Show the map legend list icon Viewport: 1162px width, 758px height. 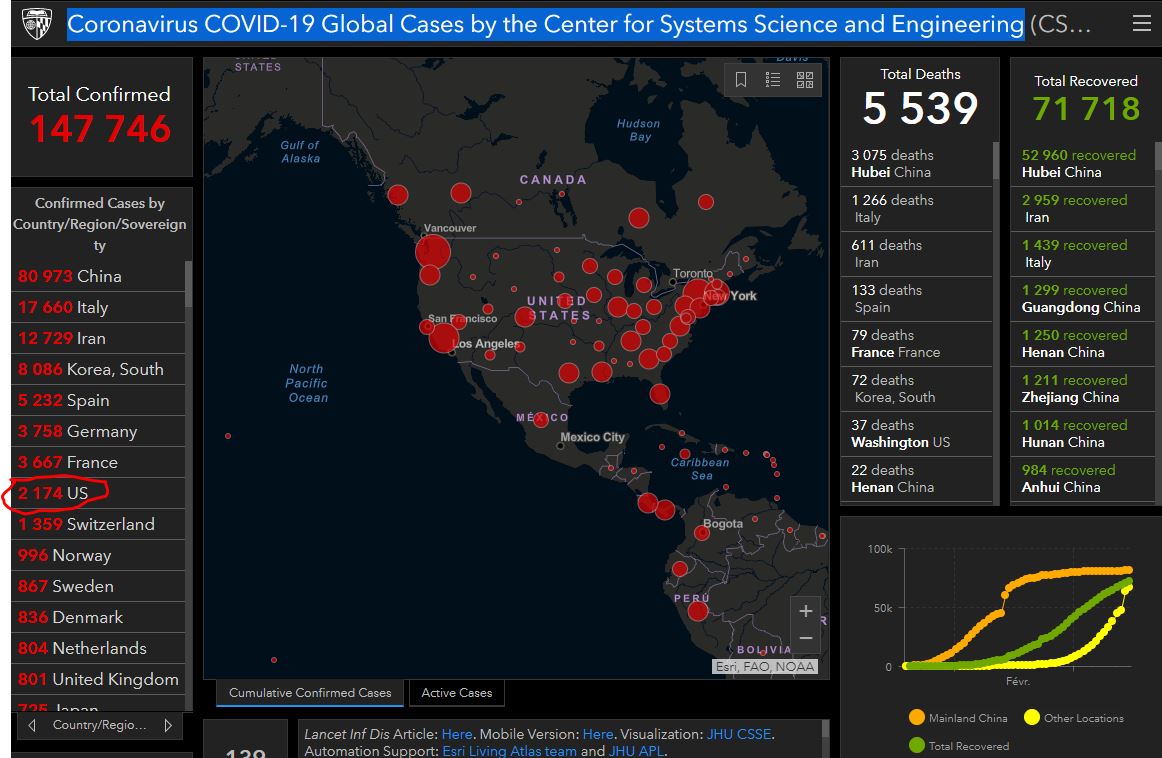tap(773, 79)
